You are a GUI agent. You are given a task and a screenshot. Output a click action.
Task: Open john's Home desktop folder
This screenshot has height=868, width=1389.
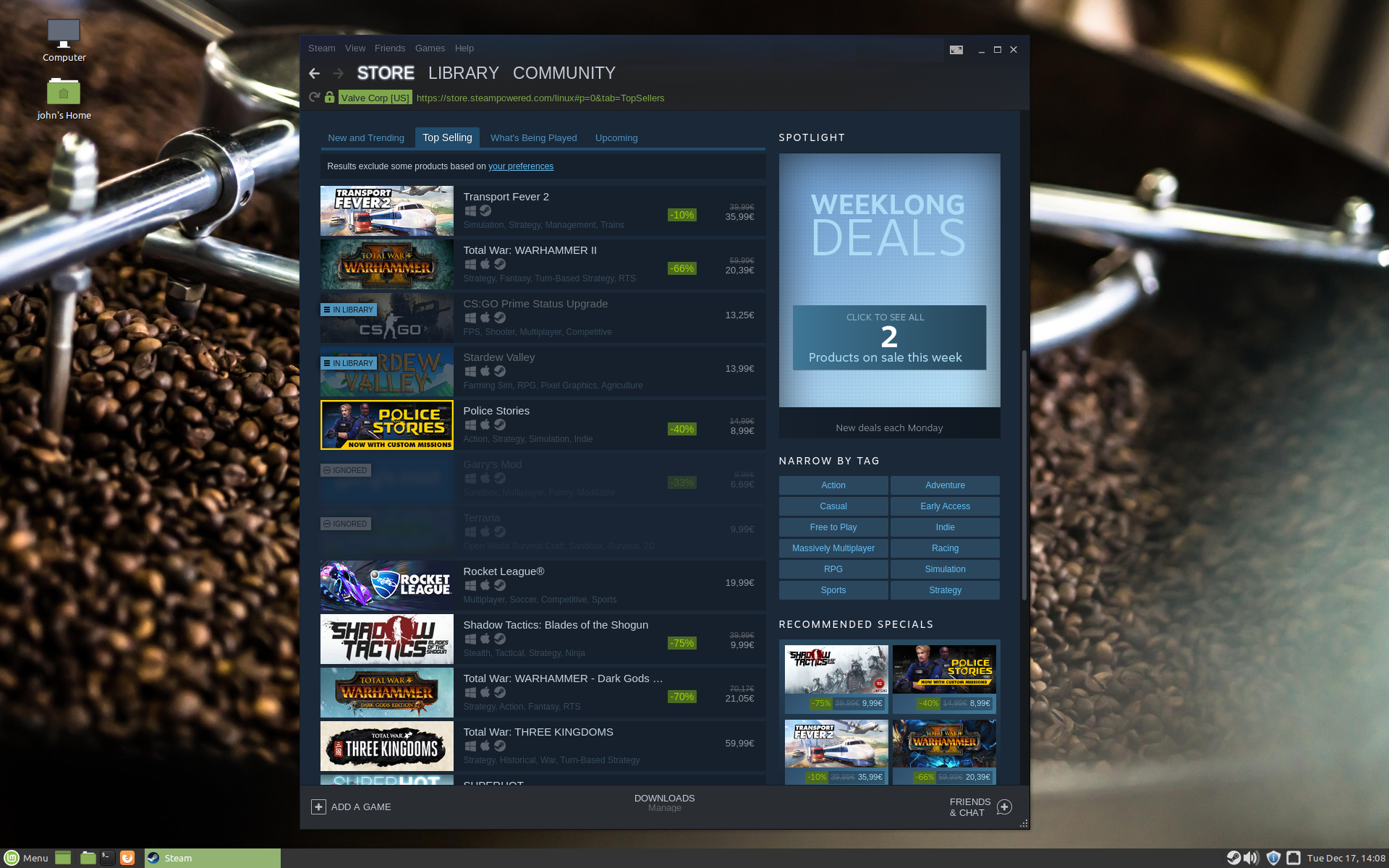coord(64,92)
